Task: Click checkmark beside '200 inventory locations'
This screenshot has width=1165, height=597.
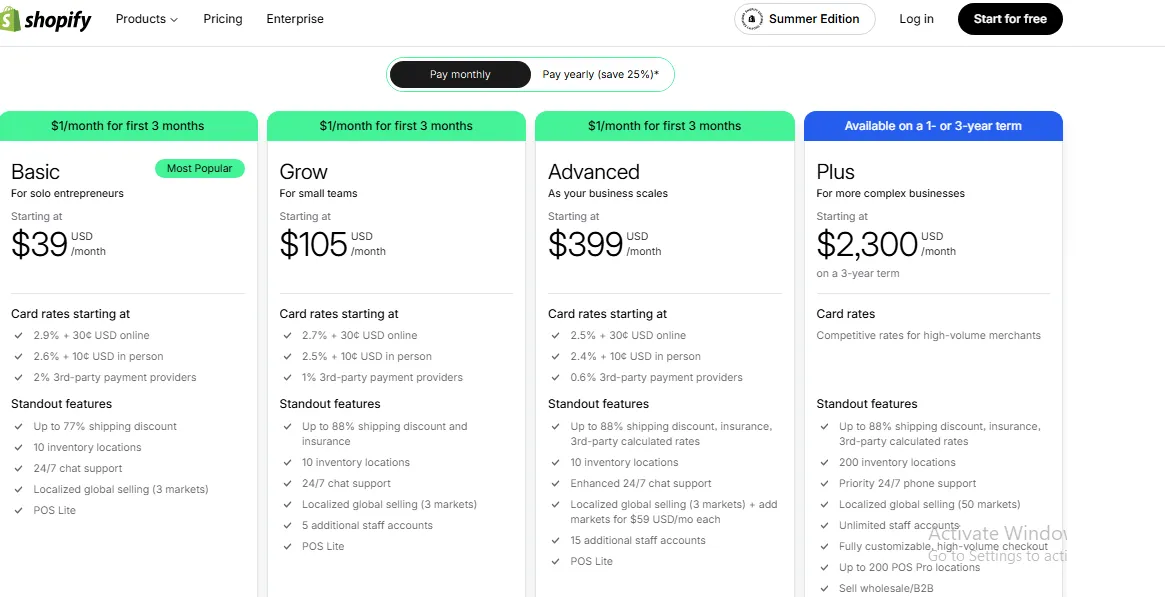Action: (x=824, y=463)
